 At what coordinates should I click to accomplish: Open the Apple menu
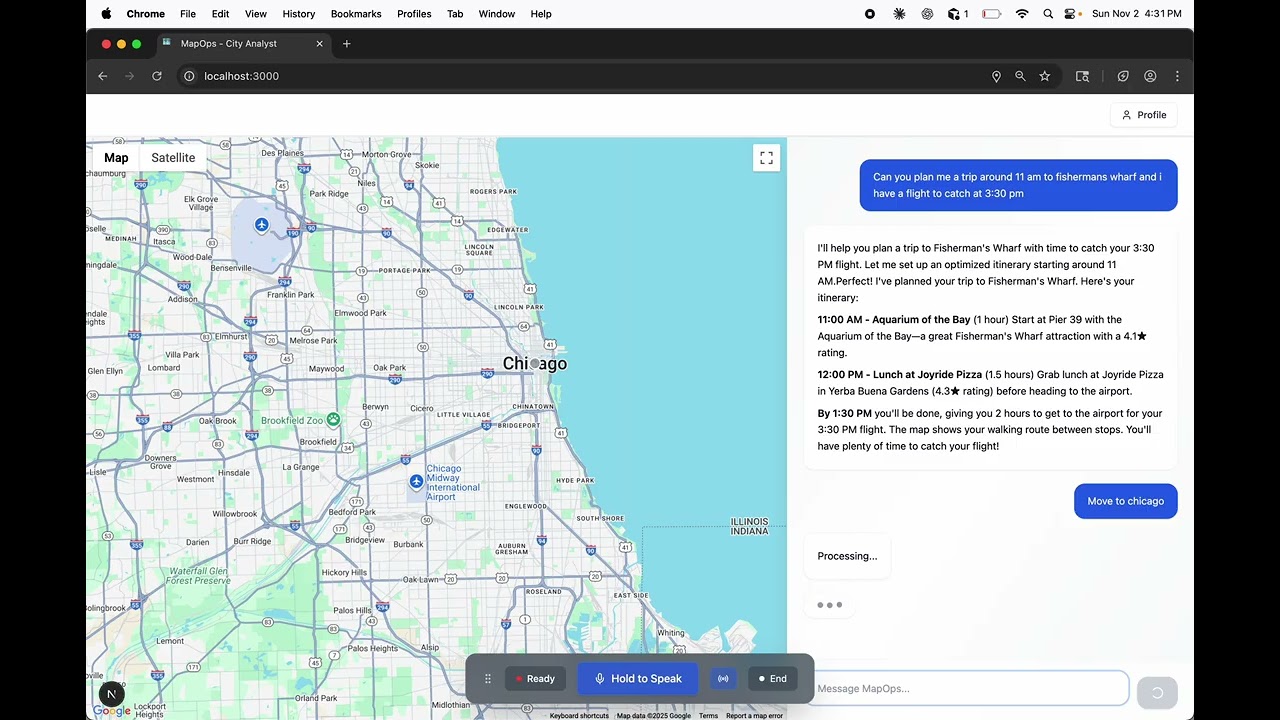point(106,14)
